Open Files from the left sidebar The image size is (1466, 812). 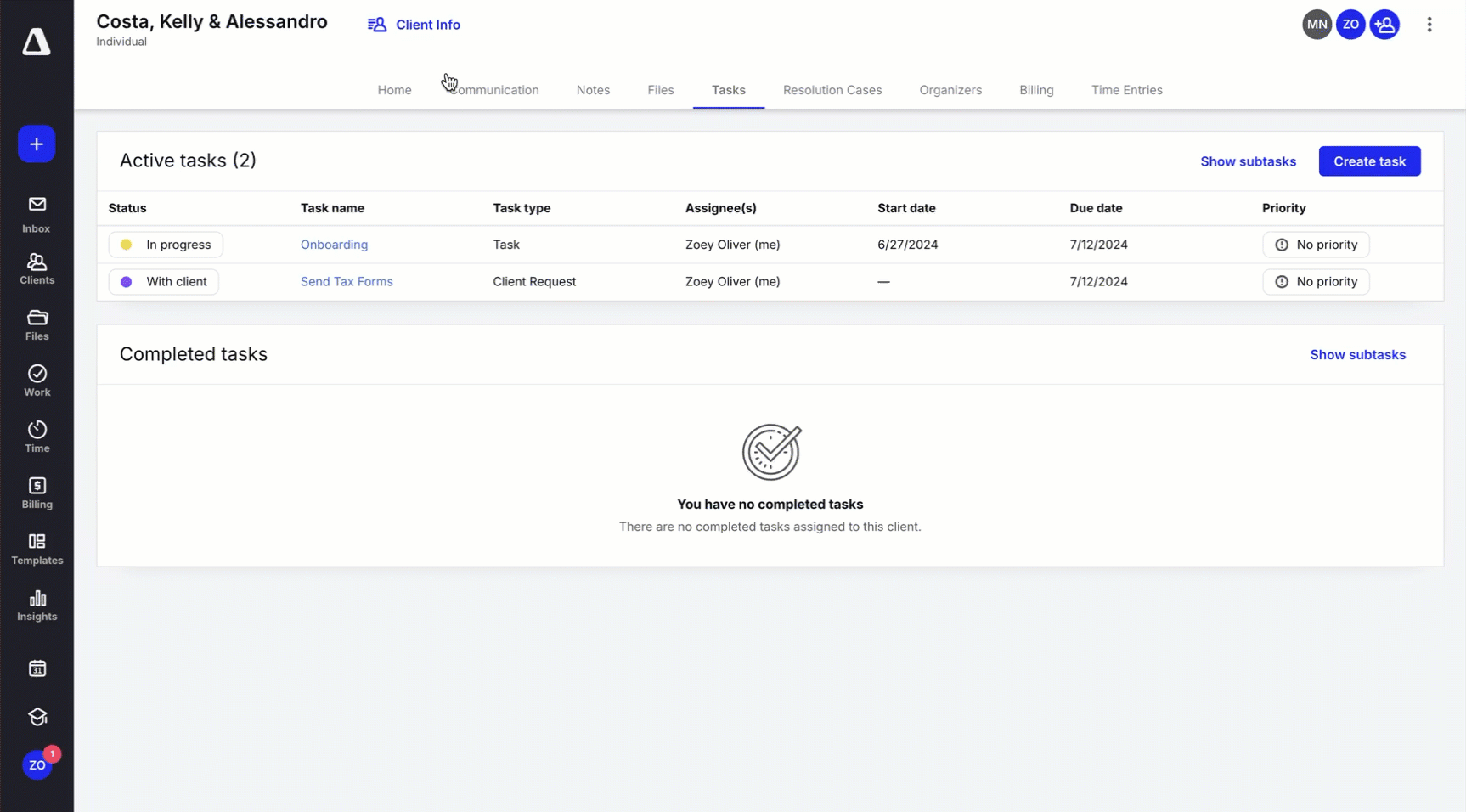(x=37, y=324)
